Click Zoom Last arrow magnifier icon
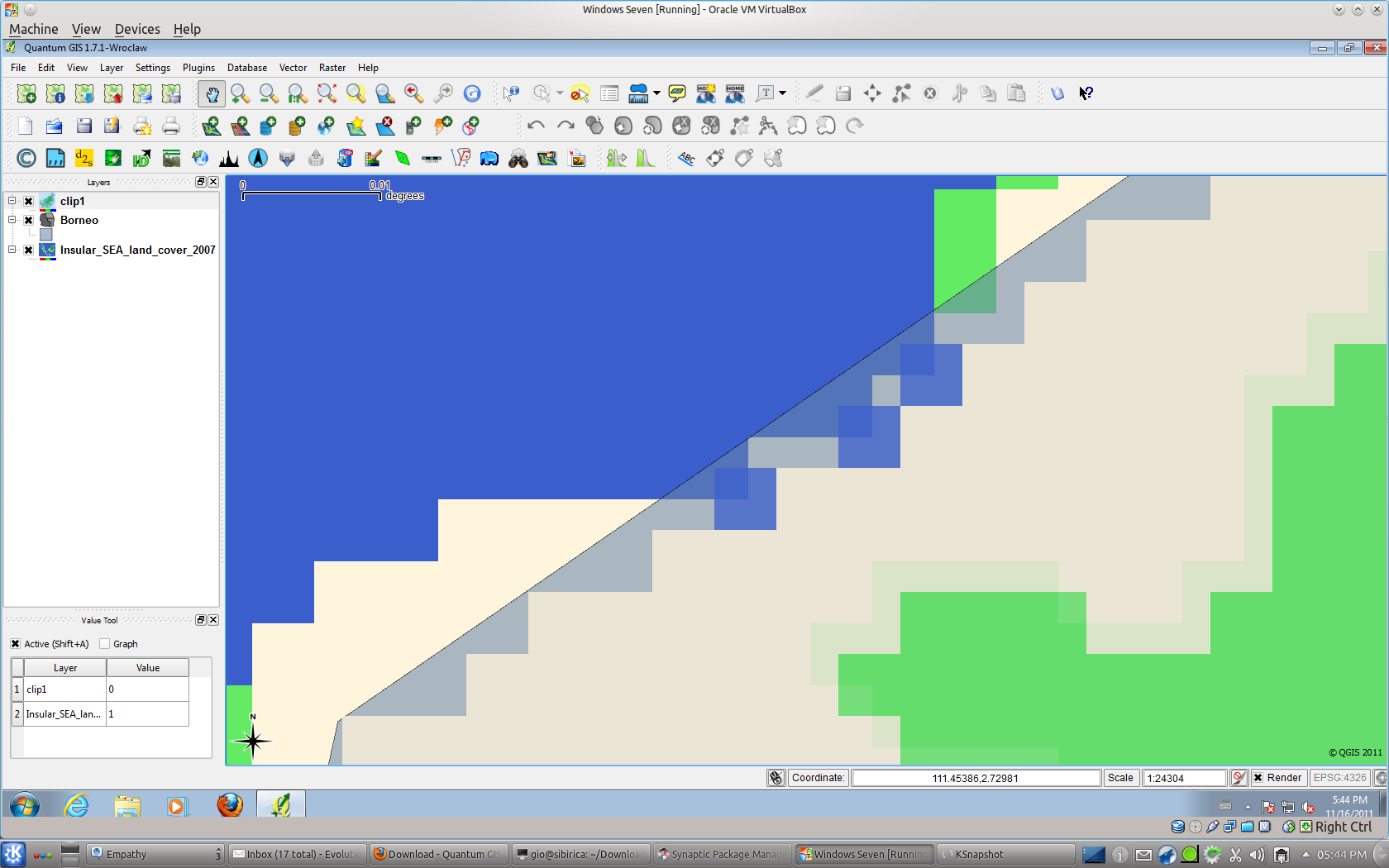 414,93
